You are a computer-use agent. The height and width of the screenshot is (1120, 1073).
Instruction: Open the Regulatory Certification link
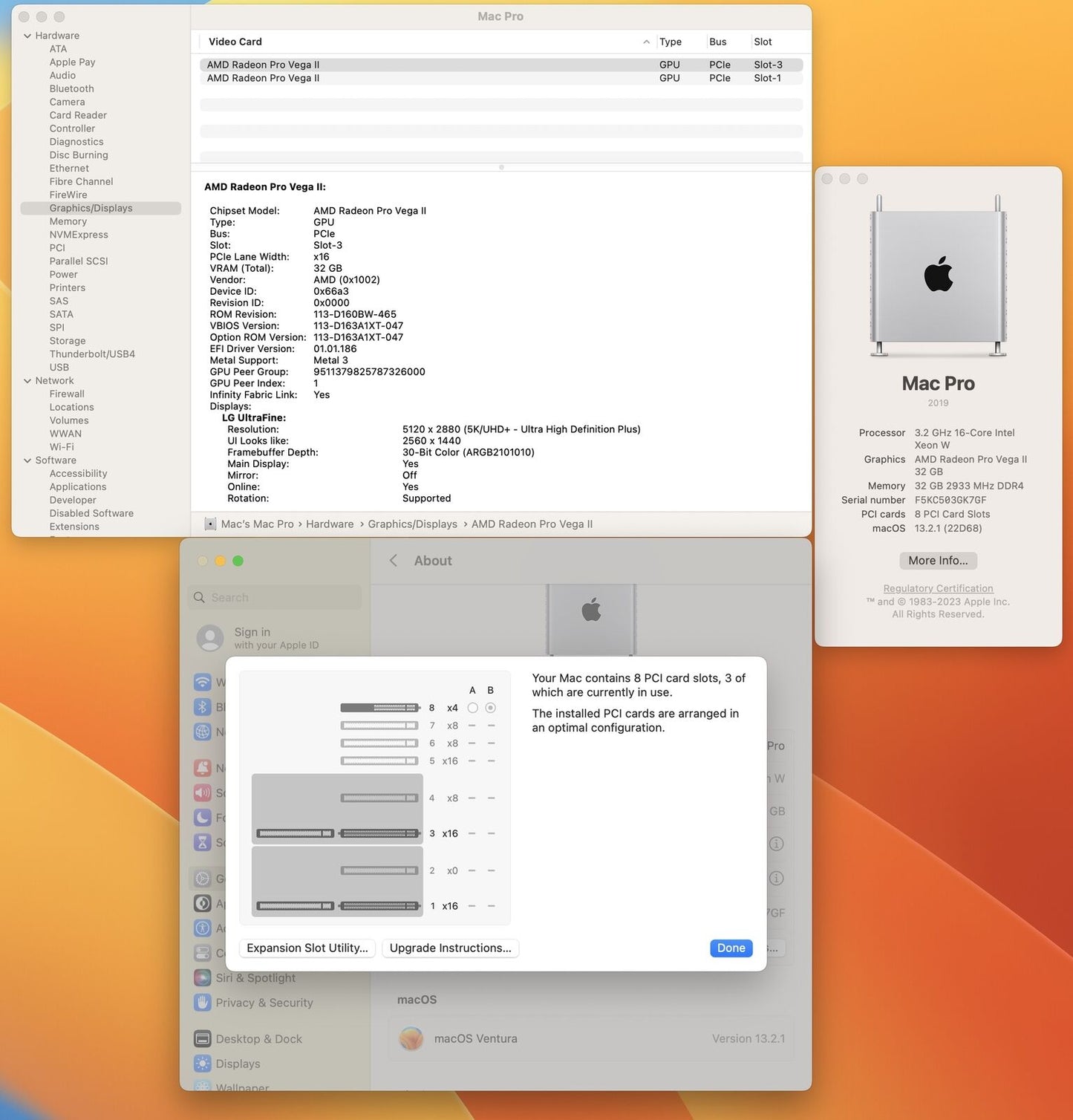(x=938, y=589)
